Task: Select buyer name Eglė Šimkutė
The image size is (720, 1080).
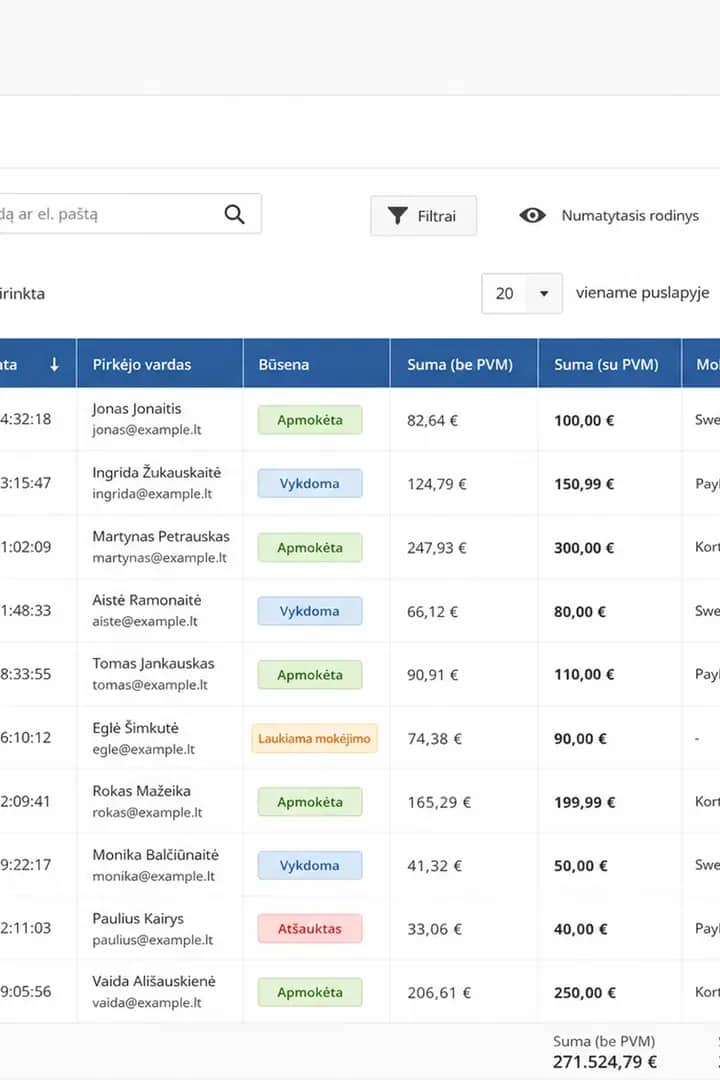Action: tap(136, 727)
